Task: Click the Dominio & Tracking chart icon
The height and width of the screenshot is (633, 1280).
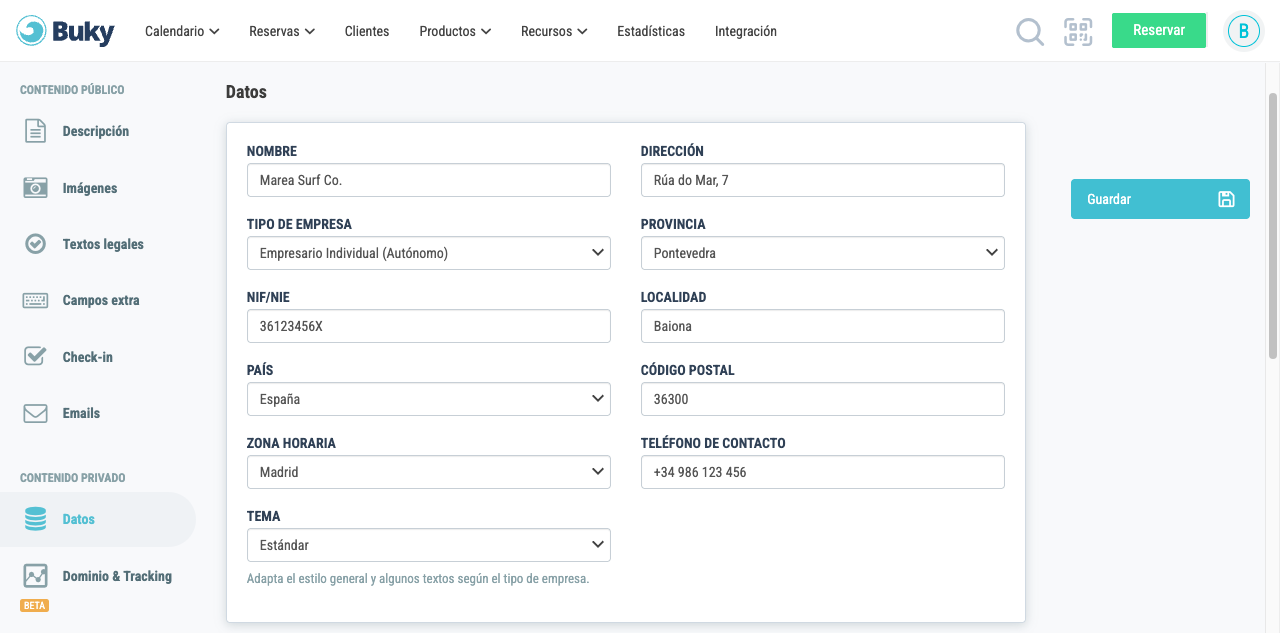Action: tap(36, 576)
